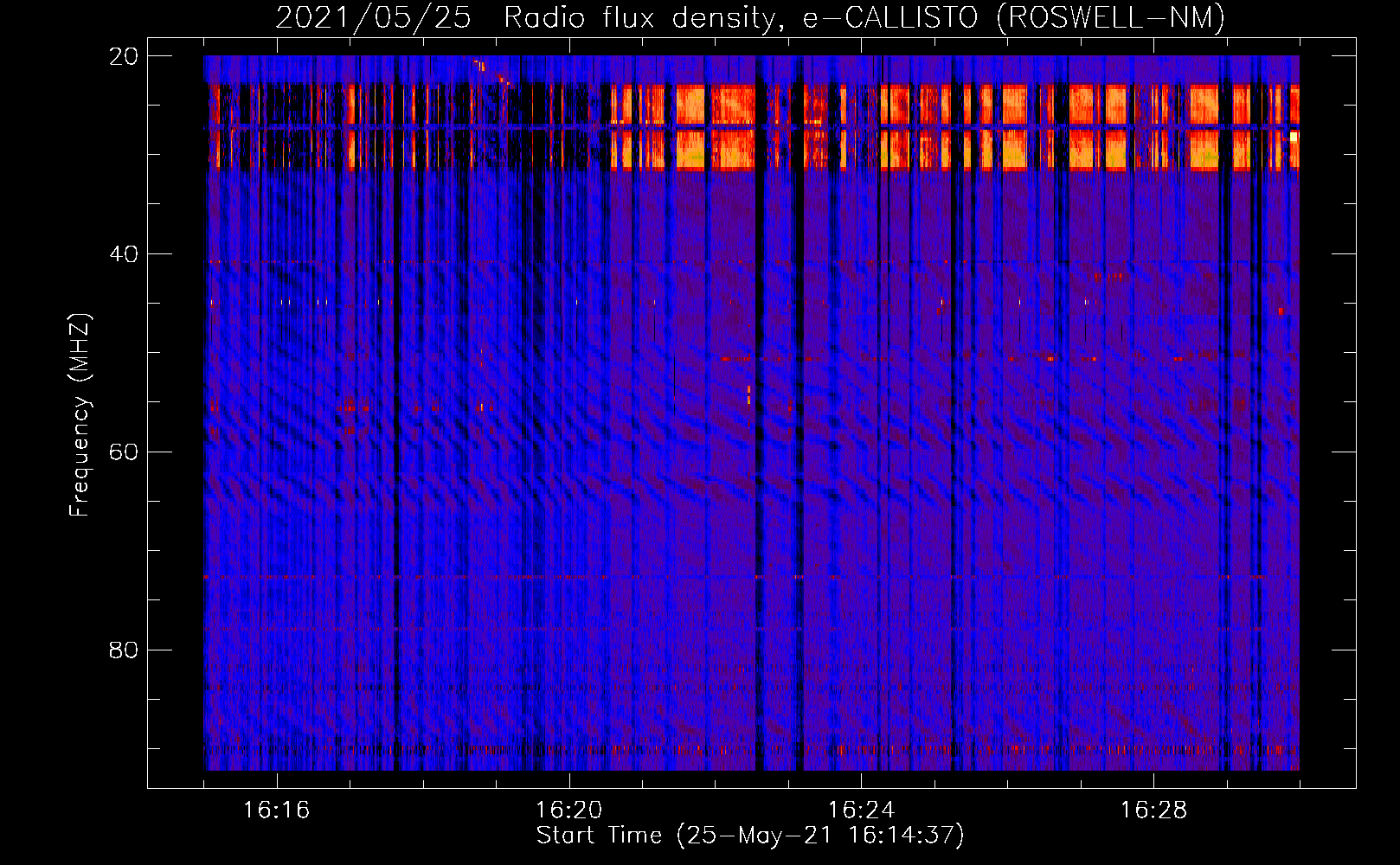Click the Frequency (MHZ) axis label

(x=80, y=415)
